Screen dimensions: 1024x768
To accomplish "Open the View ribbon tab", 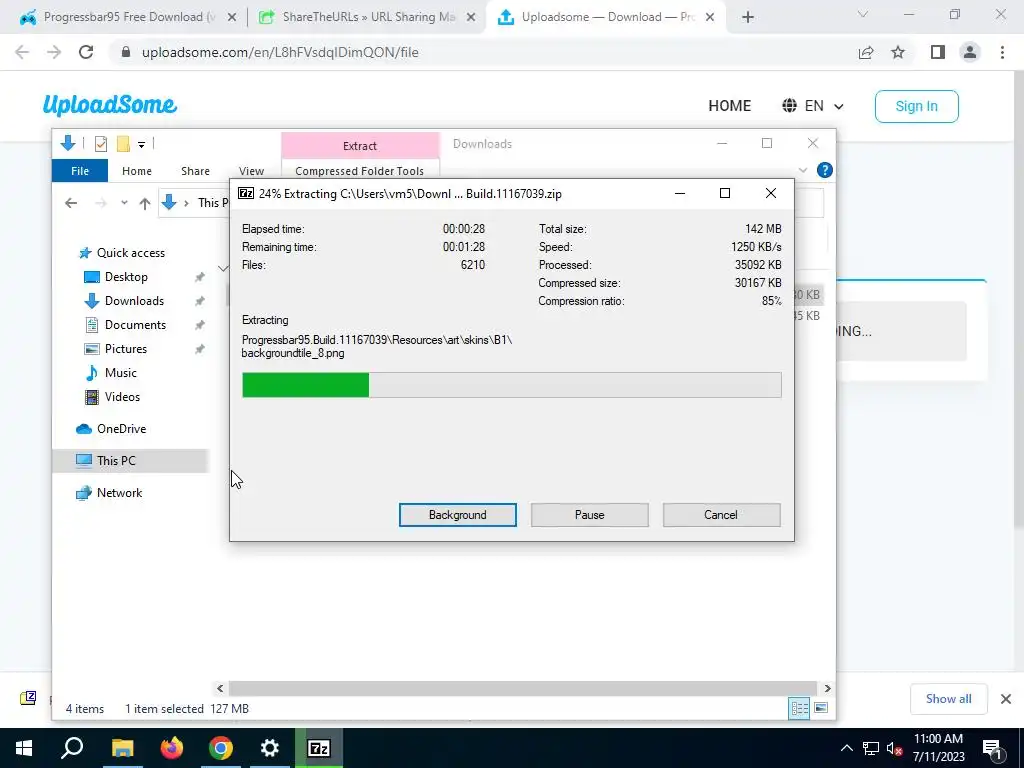I will pos(251,170).
